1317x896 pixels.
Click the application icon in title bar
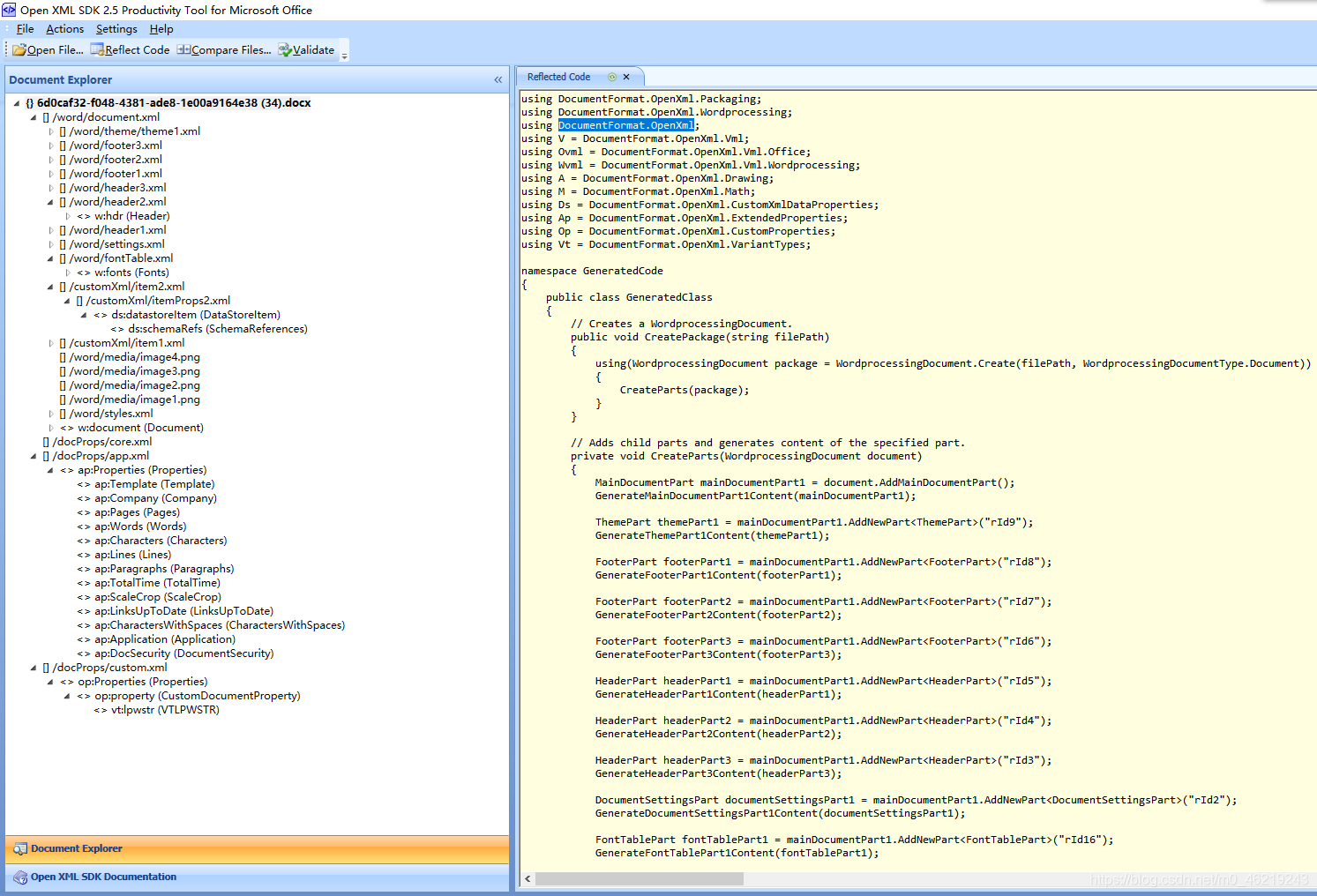[9, 10]
